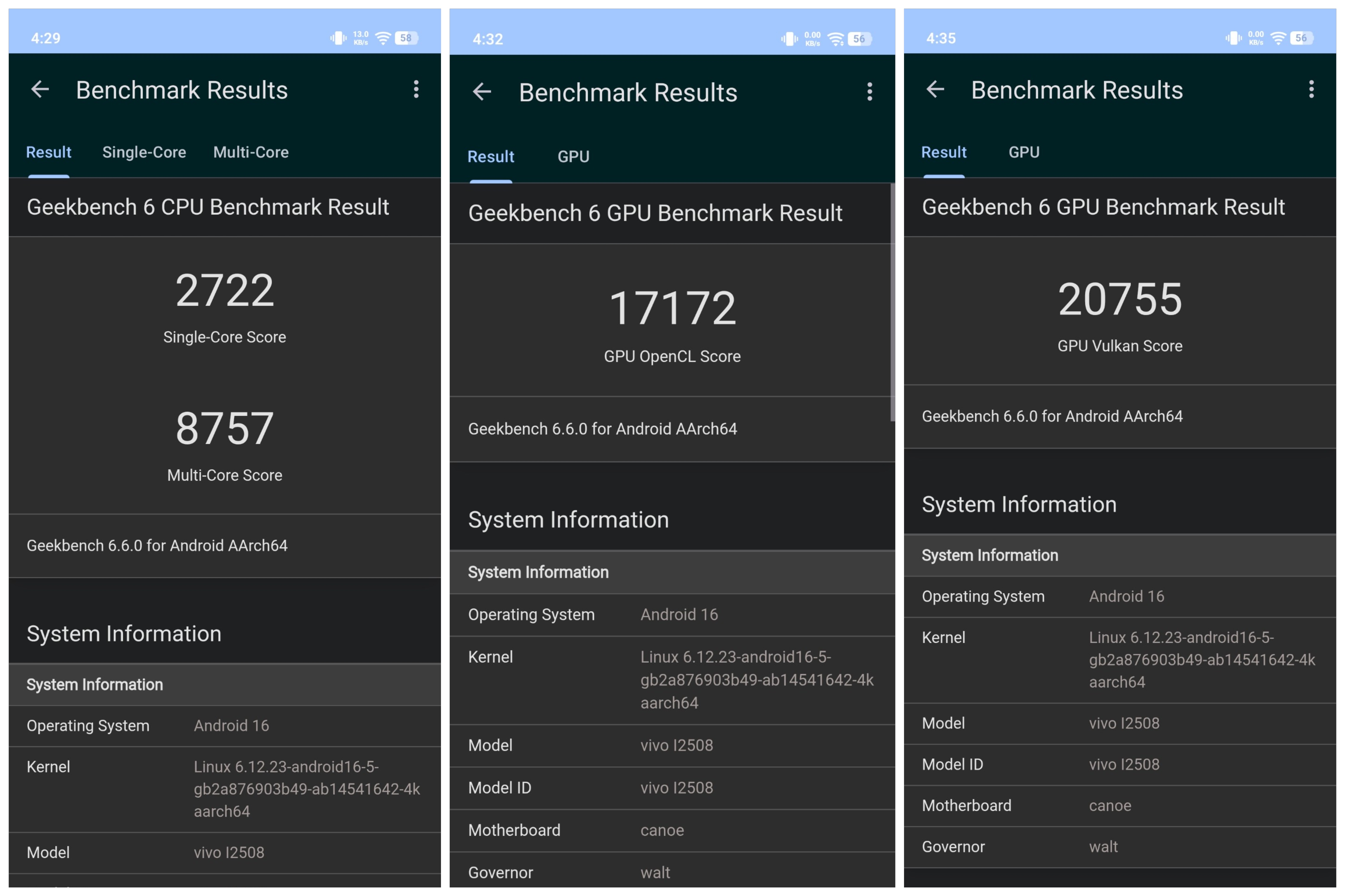The image size is (1345, 896).
Task: Switch to the Multi-Core tab
Action: point(250,152)
